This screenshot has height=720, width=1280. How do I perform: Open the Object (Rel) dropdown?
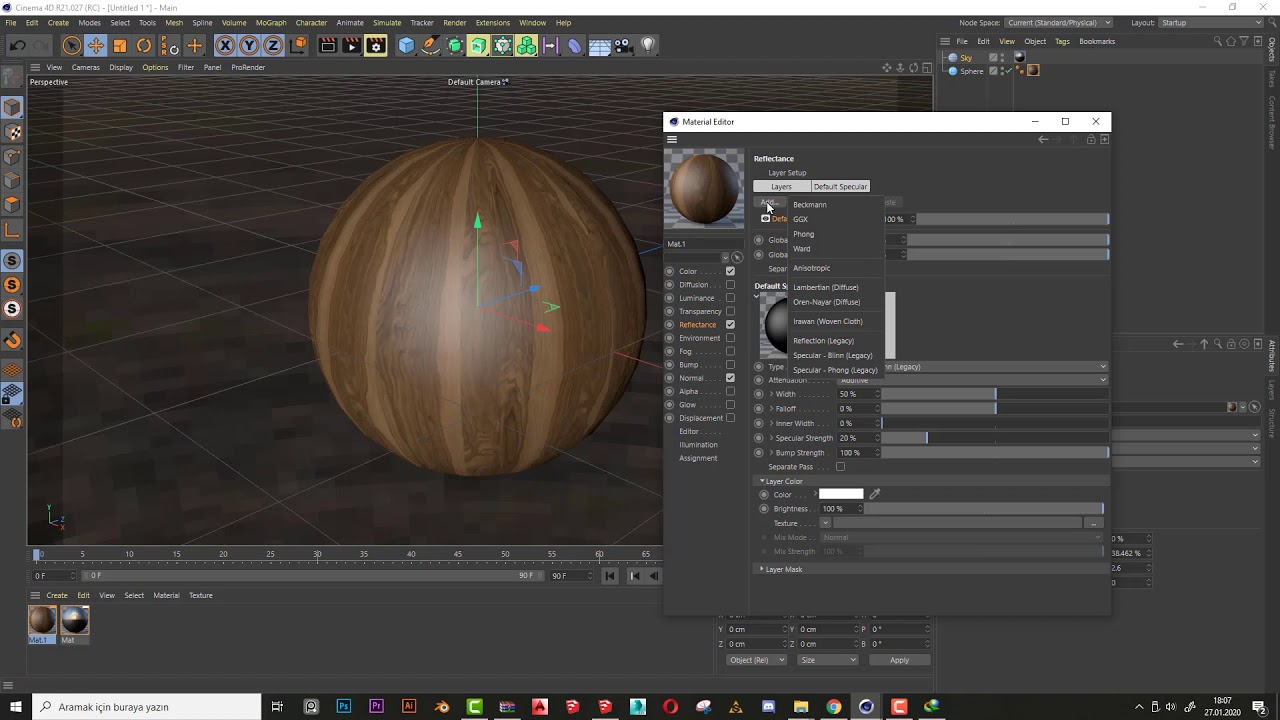pos(757,660)
